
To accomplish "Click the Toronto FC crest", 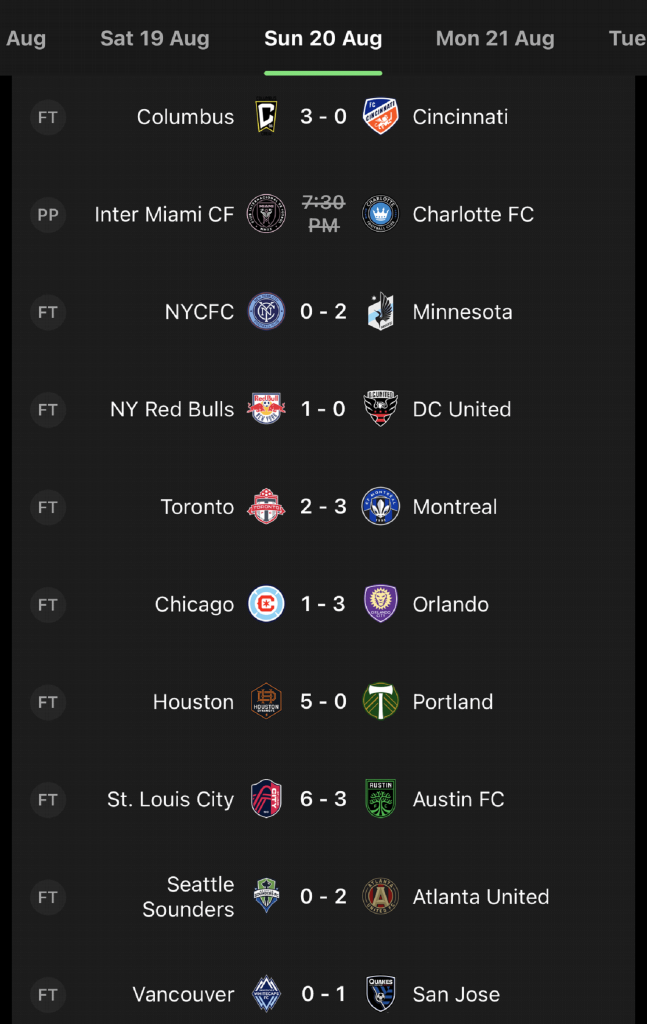I will pos(266,506).
